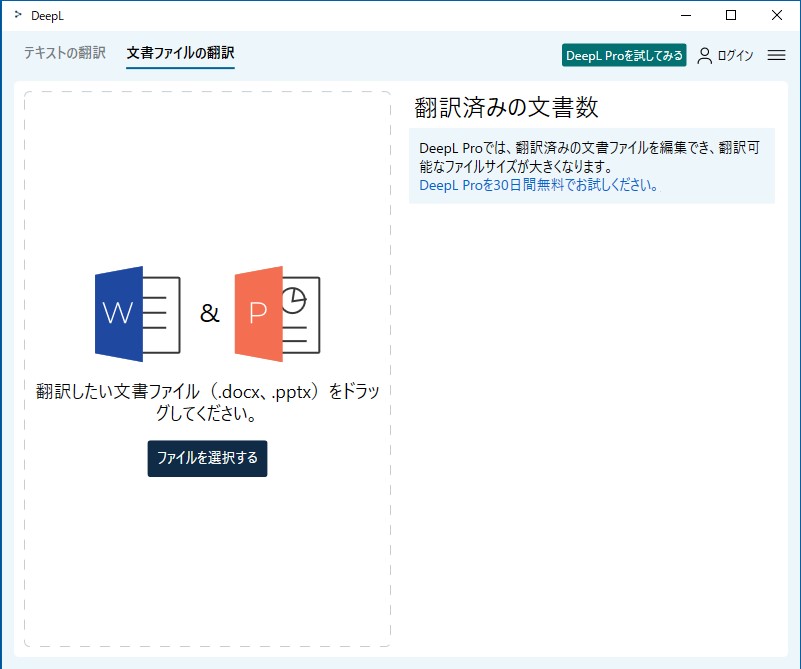Screen dimensions: 801x669
Task: Click ログイン to sign in
Action: click(733, 55)
